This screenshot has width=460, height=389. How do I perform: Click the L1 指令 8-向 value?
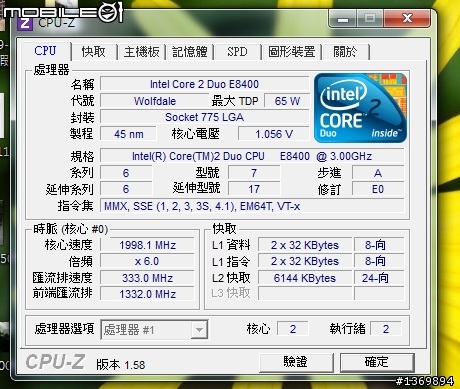pos(379,261)
